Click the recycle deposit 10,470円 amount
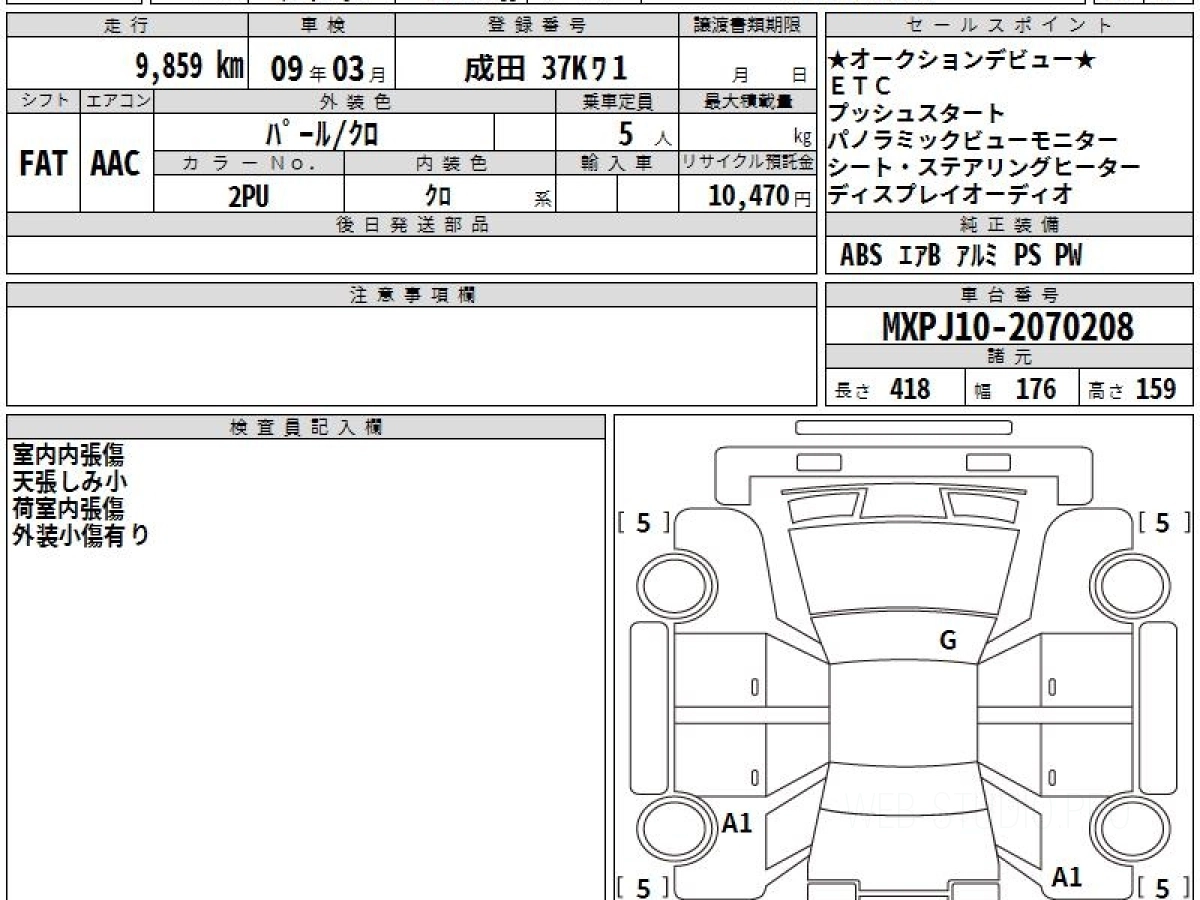The height and width of the screenshot is (900, 1200). 750,197
